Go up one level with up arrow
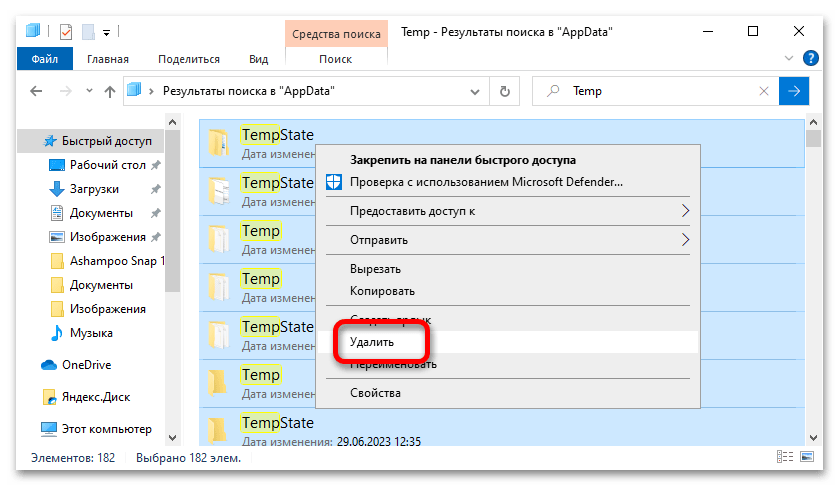This screenshot has width=839, height=486. pos(110,92)
